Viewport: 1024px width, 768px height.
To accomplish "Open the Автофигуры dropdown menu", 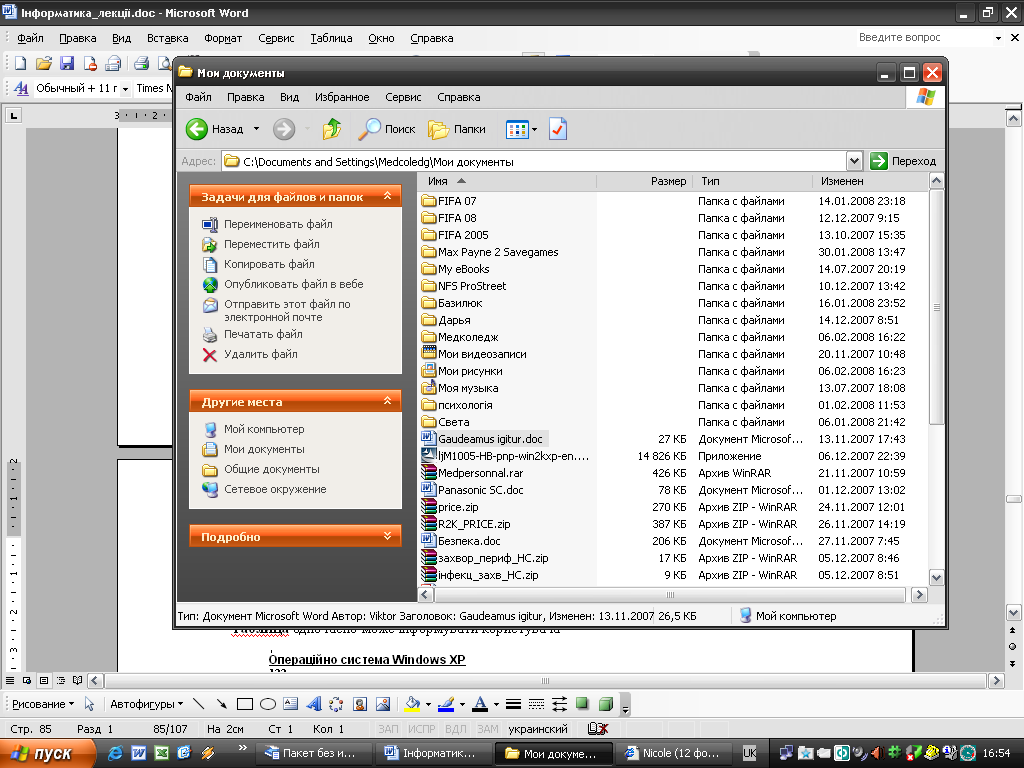I will [146, 704].
